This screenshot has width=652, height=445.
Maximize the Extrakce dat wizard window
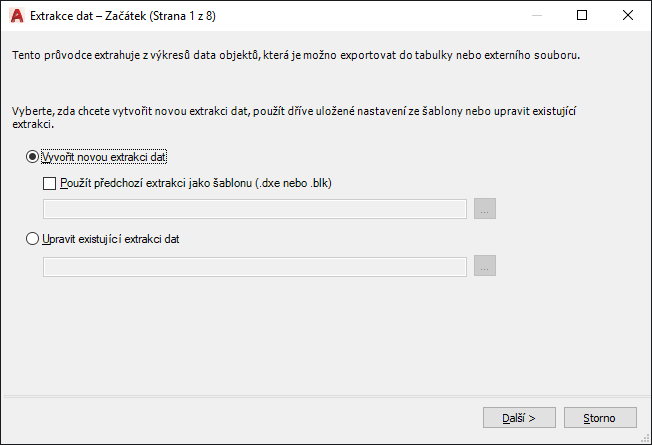(x=582, y=15)
